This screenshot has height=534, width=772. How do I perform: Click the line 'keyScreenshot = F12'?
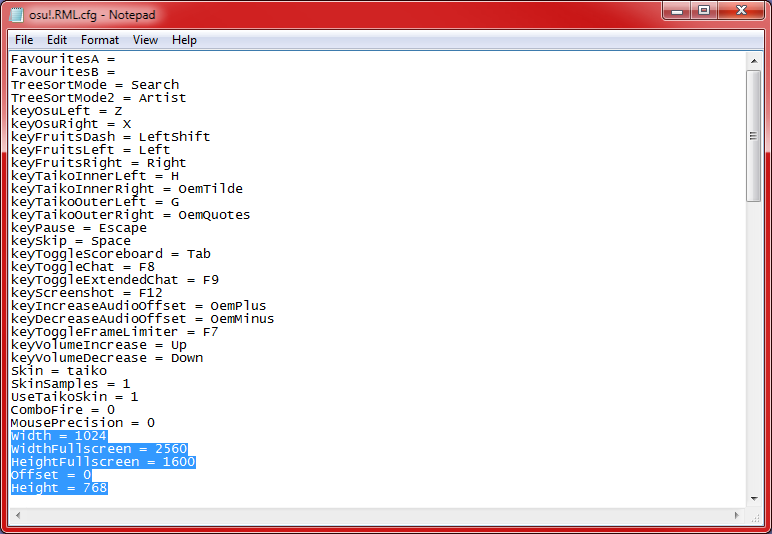[87, 293]
